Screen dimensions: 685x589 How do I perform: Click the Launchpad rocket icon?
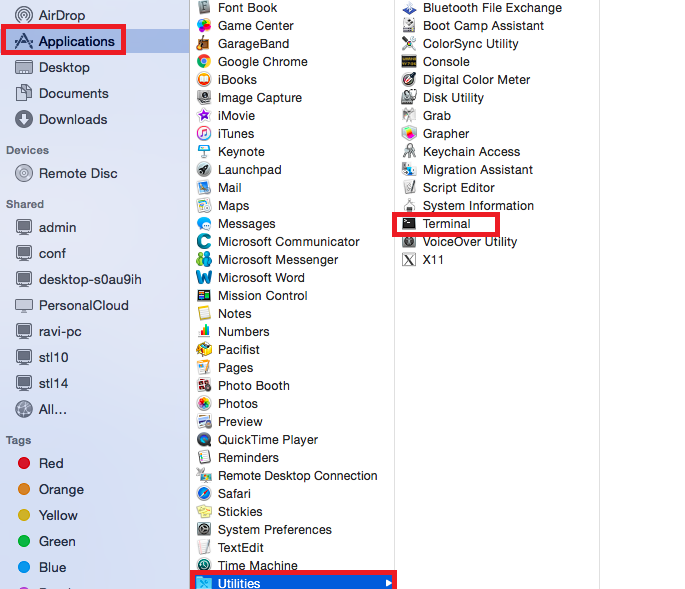click(x=204, y=170)
